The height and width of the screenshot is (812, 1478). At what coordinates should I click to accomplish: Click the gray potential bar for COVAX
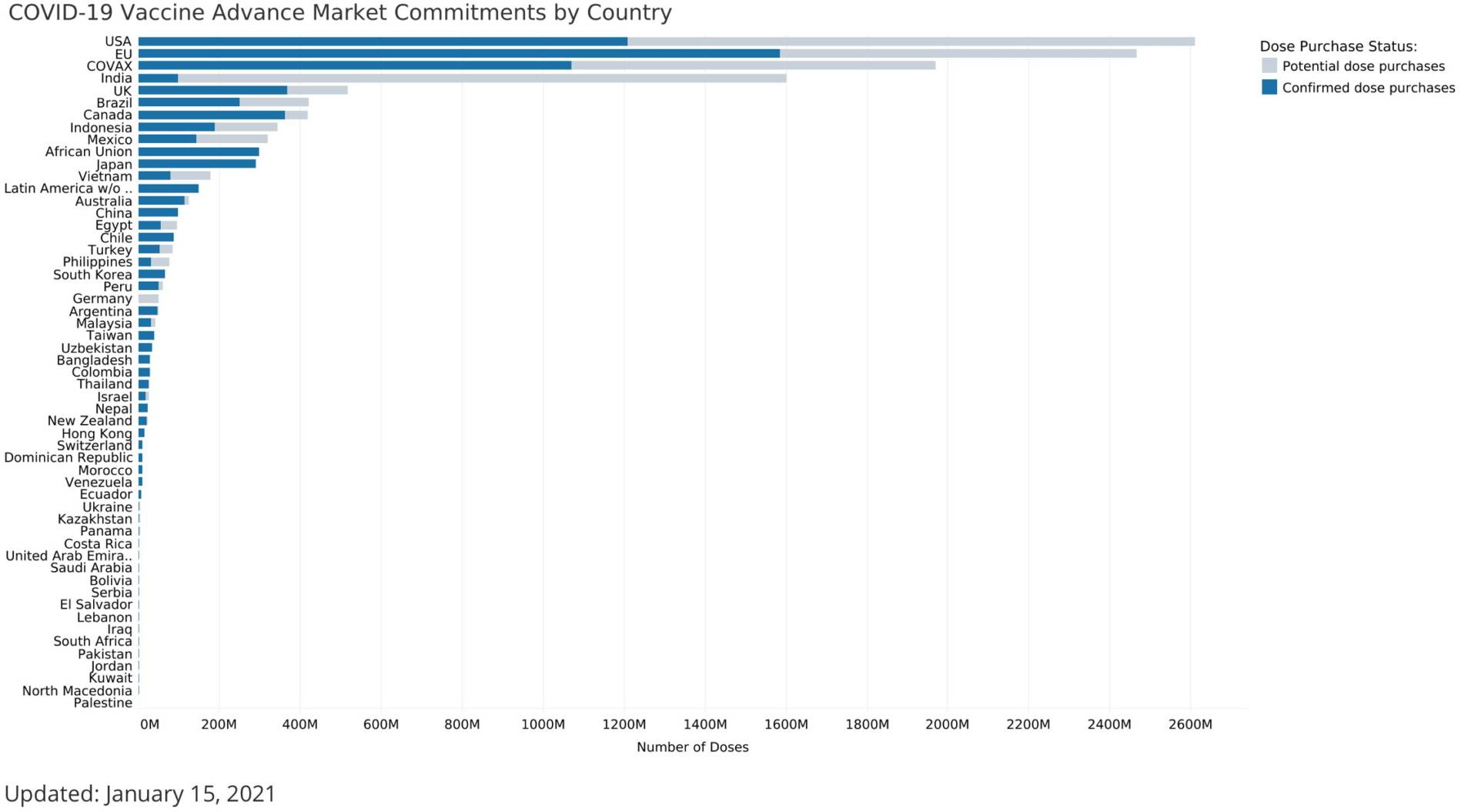(753, 66)
